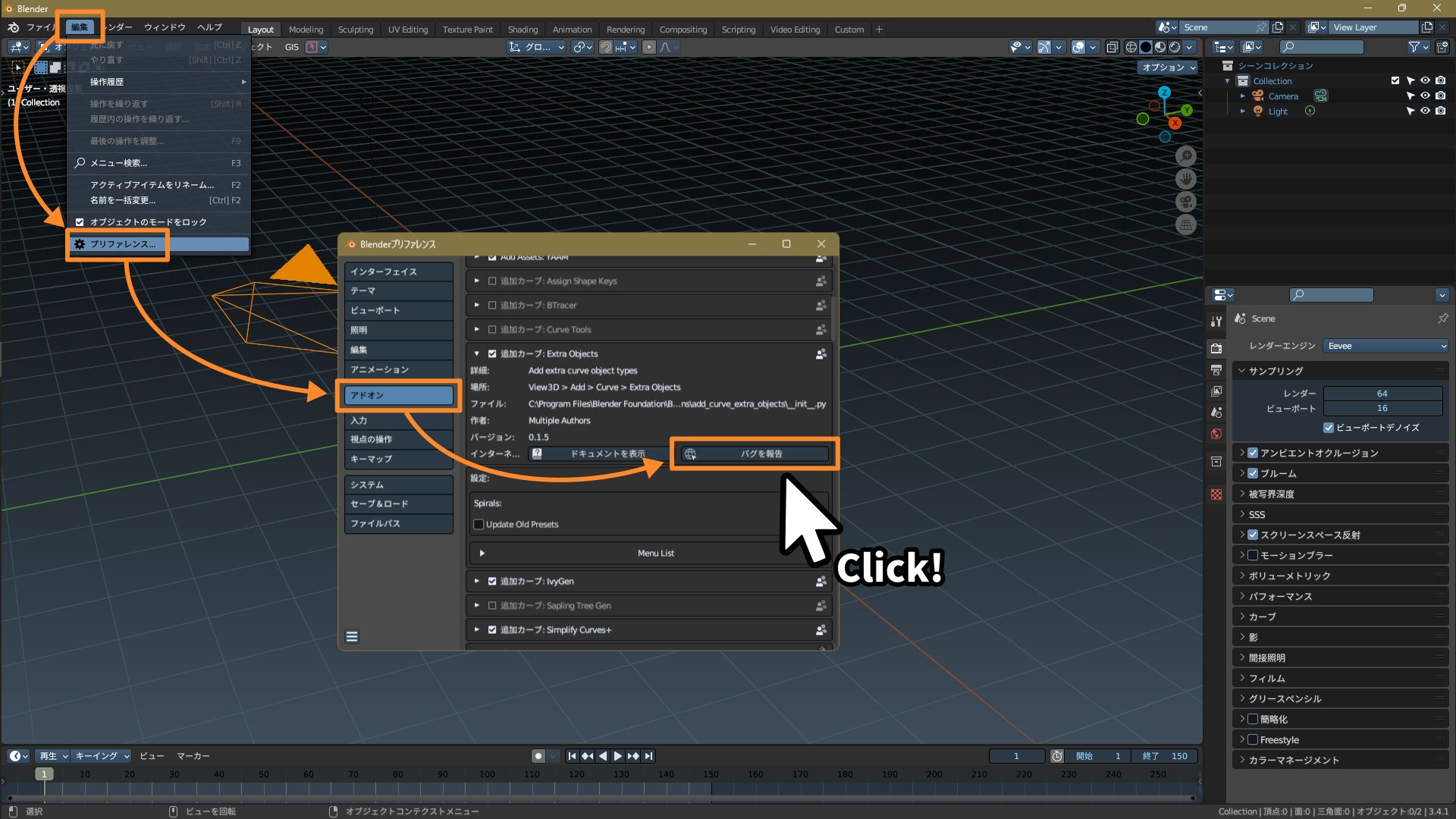The height and width of the screenshot is (819, 1456).
Task: Click the pan view hand gizmo icon
Action: pyautogui.click(x=1186, y=179)
